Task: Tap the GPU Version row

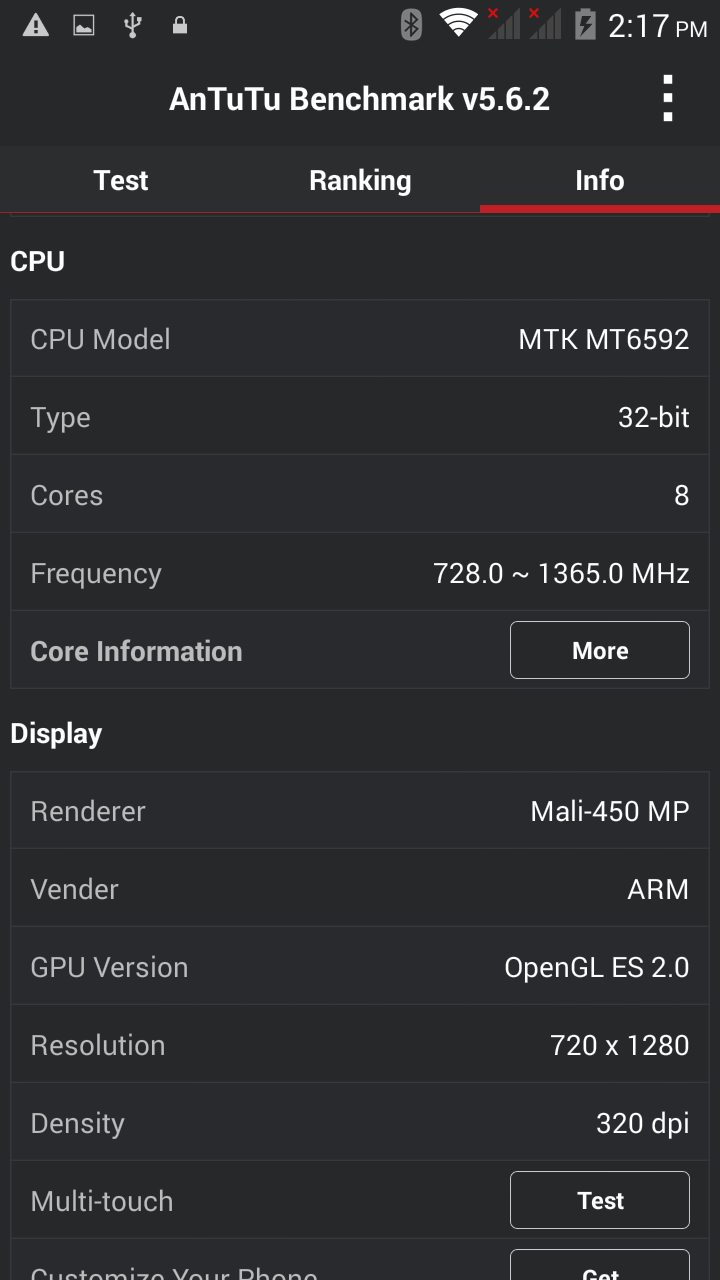Action: coord(360,967)
